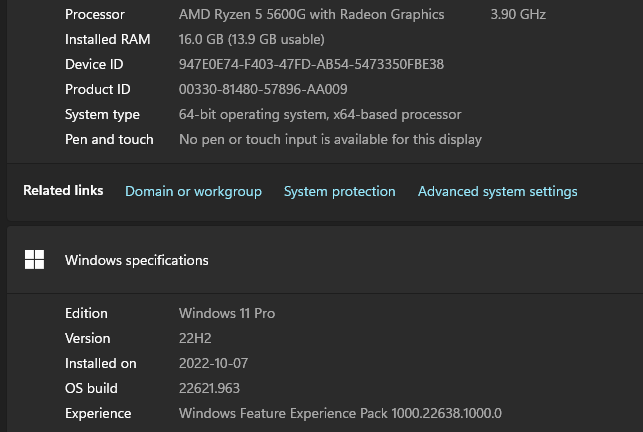The image size is (643, 432).
Task: Select the No pen or touch input text
Action: (330, 139)
